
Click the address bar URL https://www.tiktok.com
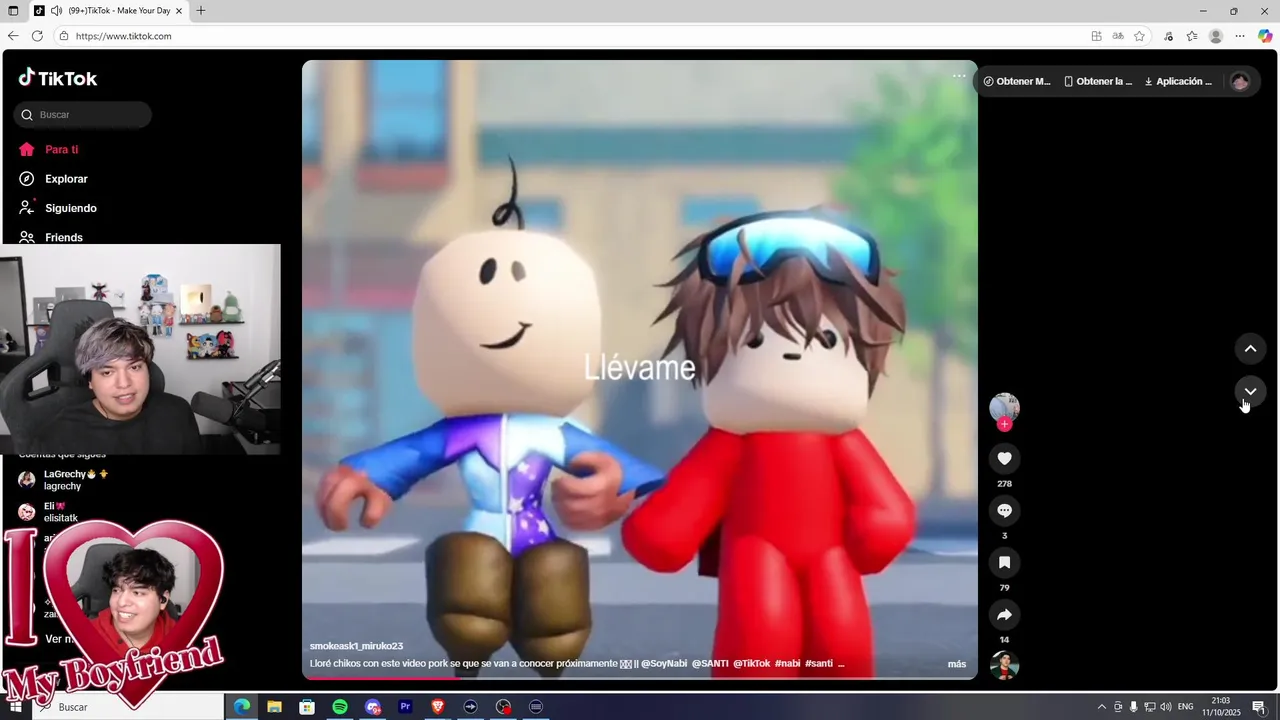(x=124, y=36)
